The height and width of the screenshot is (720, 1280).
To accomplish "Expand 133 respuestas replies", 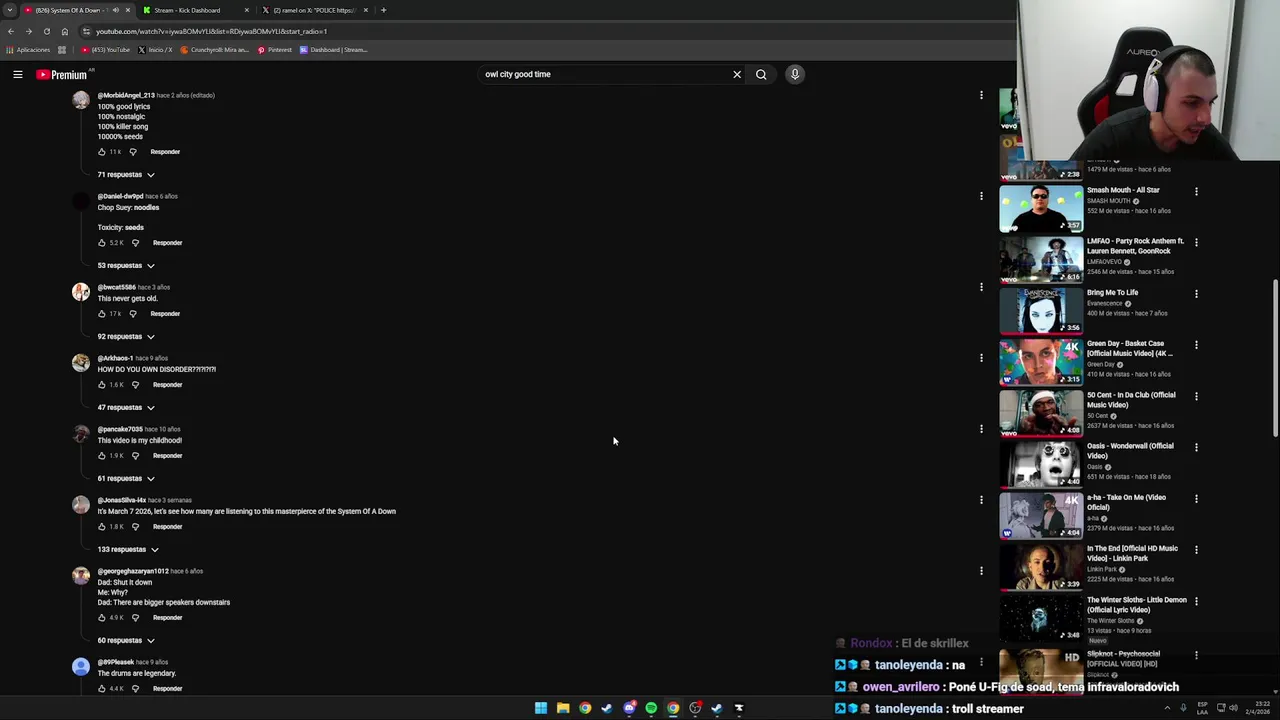I will [128, 550].
